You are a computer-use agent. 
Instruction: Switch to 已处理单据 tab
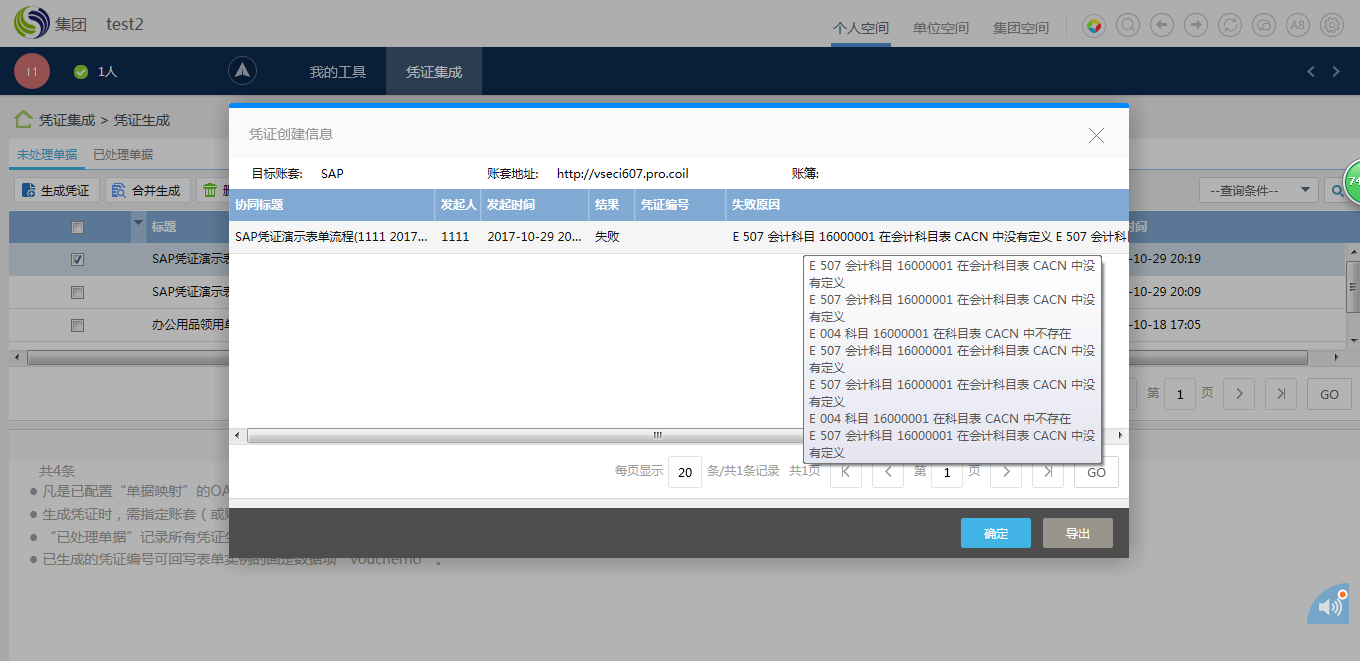(x=123, y=155)
